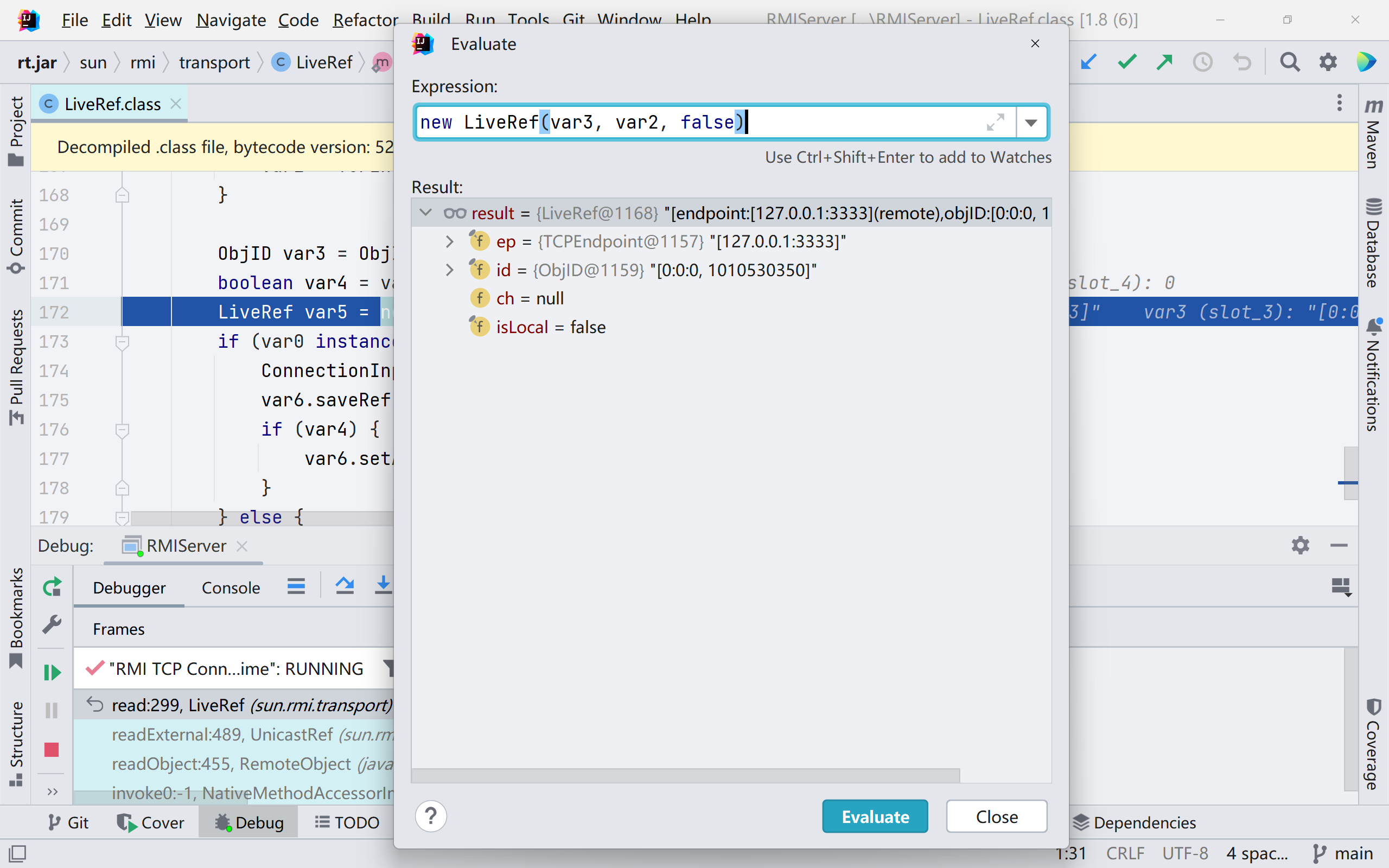
Task: Click the Git Commit checkmark icon
Action: point(1127,62)
